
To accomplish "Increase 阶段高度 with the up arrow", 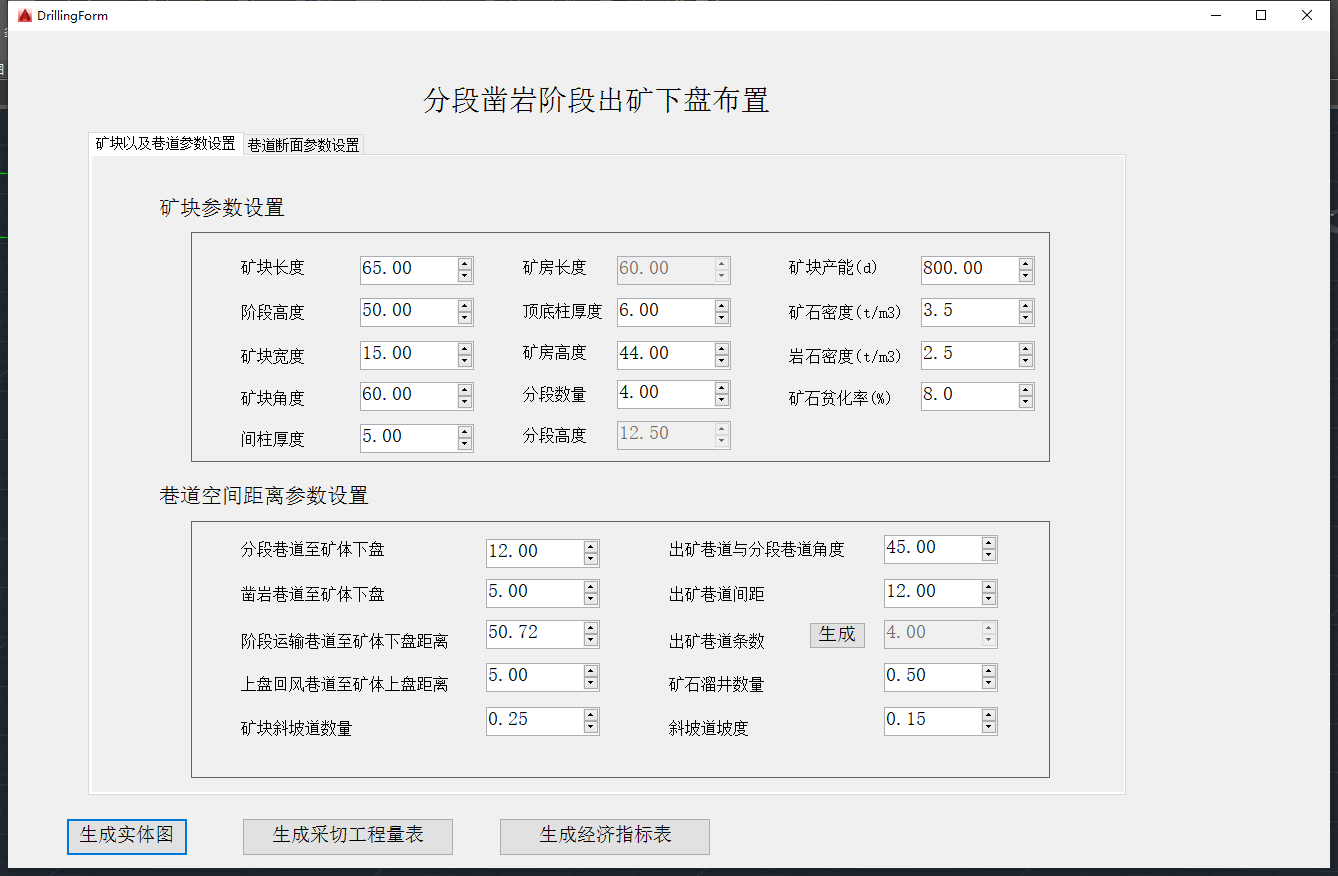I will 465,306.
